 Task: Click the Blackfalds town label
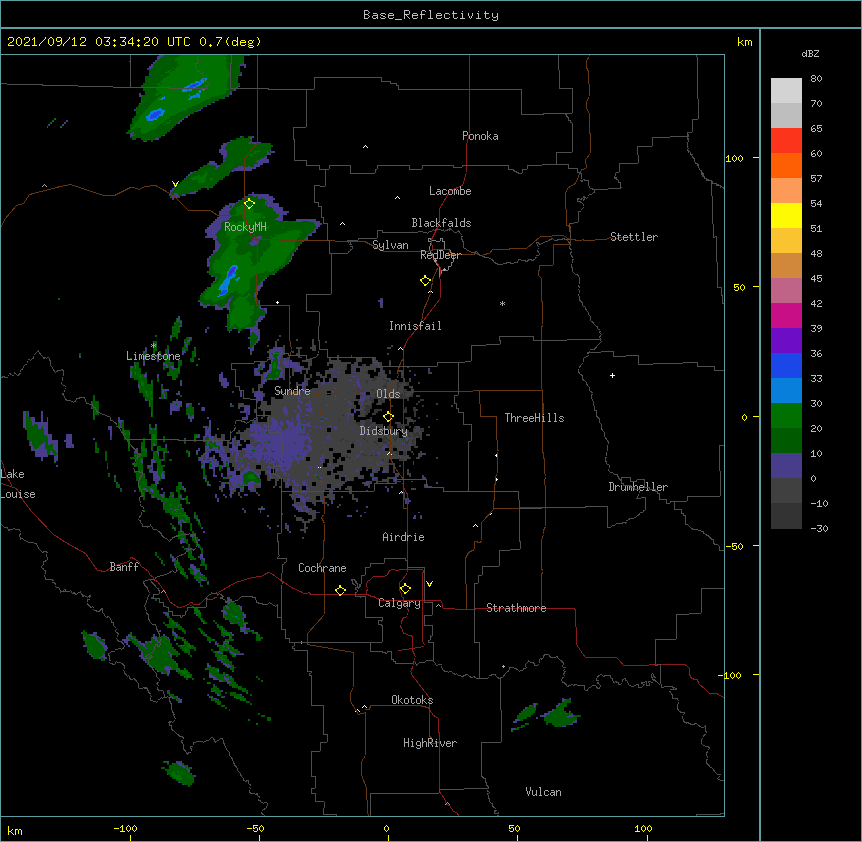click(x=441, y=223)
